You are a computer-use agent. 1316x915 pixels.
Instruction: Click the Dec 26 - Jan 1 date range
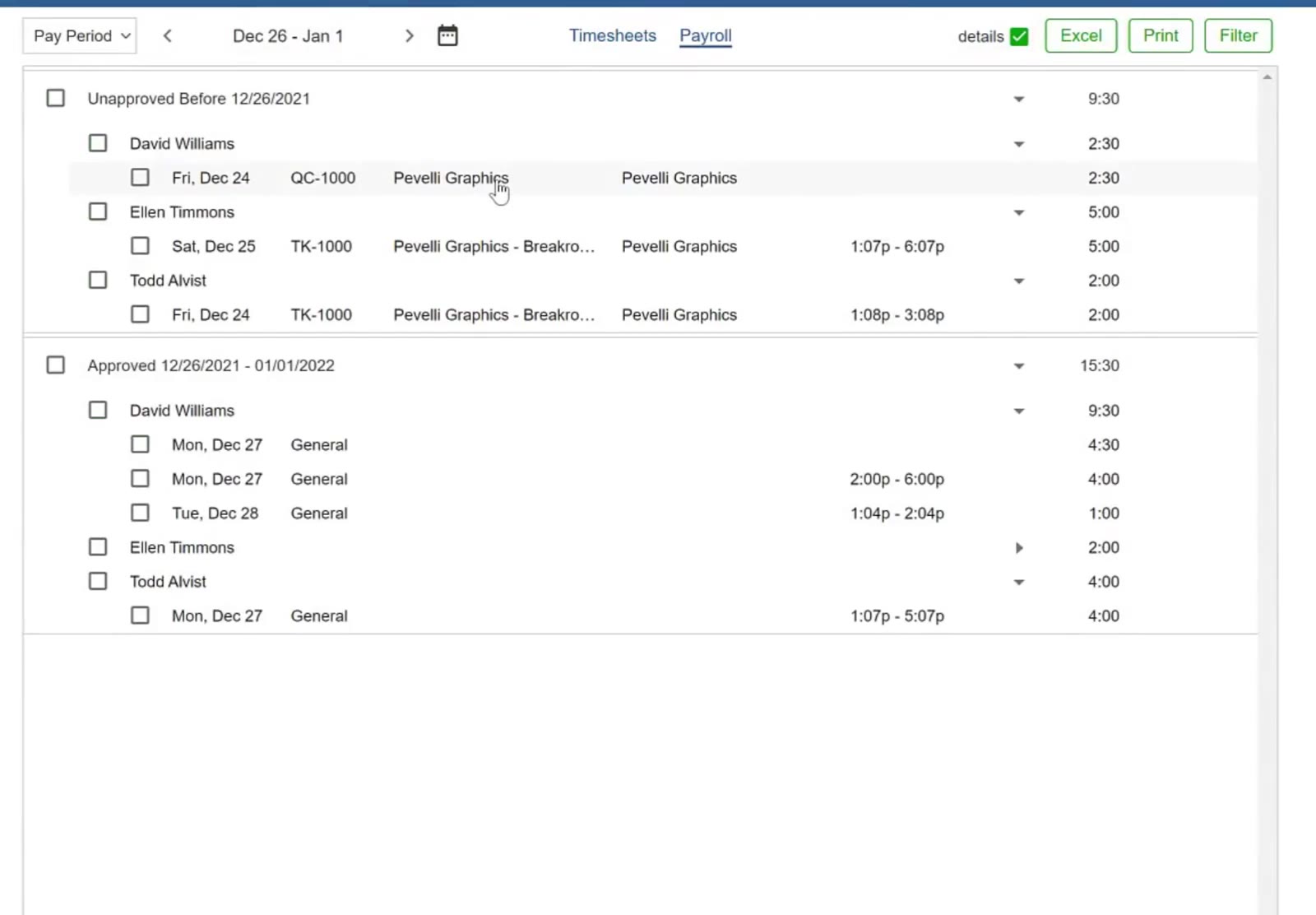[288, 36]
